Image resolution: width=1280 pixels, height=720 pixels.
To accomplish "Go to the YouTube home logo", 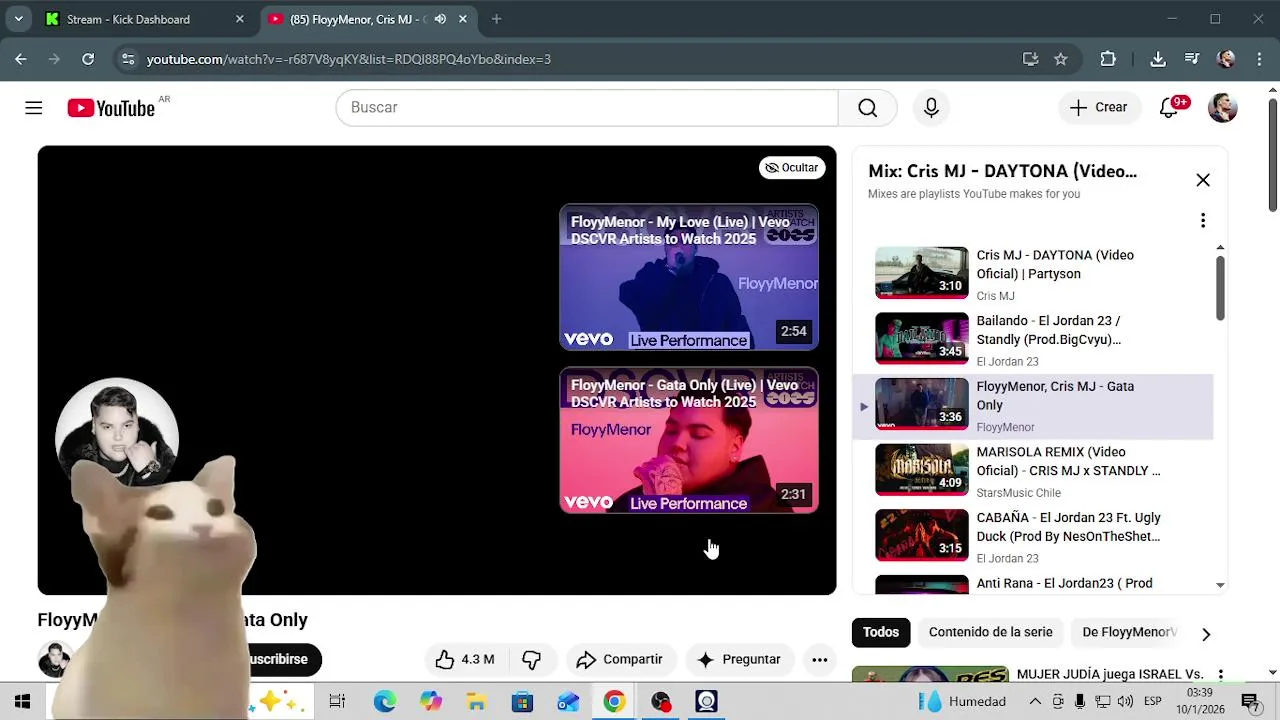I will (111, 108).
